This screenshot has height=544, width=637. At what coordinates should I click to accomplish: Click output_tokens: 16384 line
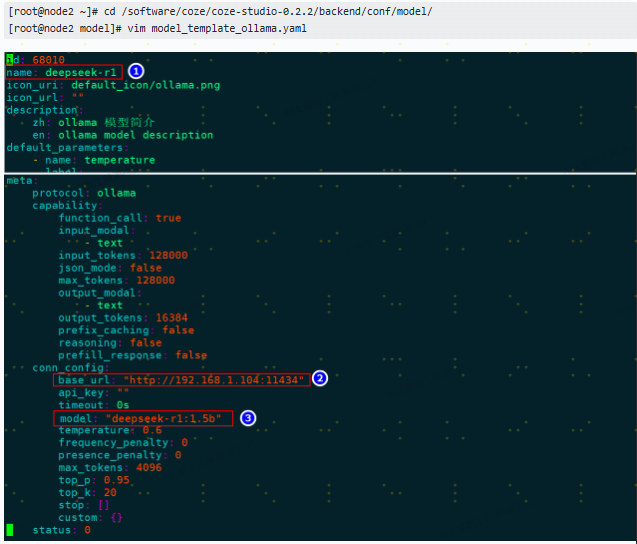[x=123, y=318]
